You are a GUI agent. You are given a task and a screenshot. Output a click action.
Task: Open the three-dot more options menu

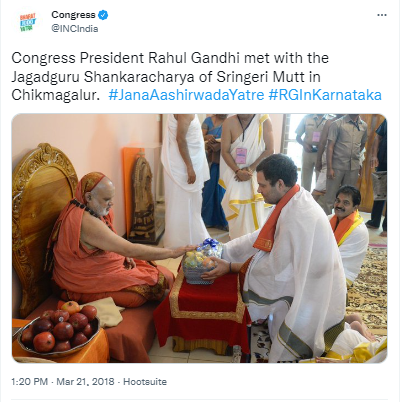382,15
